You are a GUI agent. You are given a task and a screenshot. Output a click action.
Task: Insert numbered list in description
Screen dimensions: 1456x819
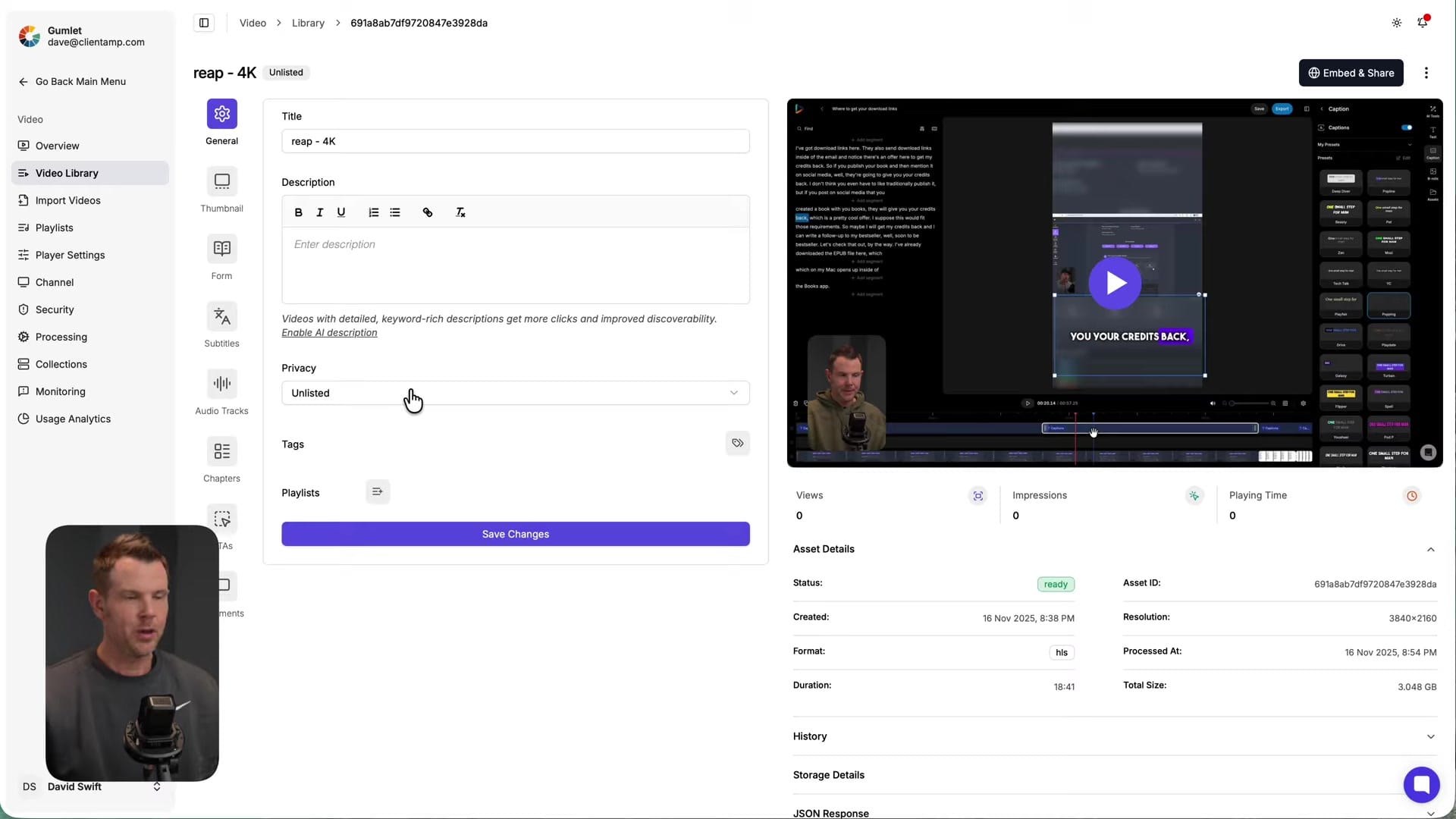(x=373, y=212)
